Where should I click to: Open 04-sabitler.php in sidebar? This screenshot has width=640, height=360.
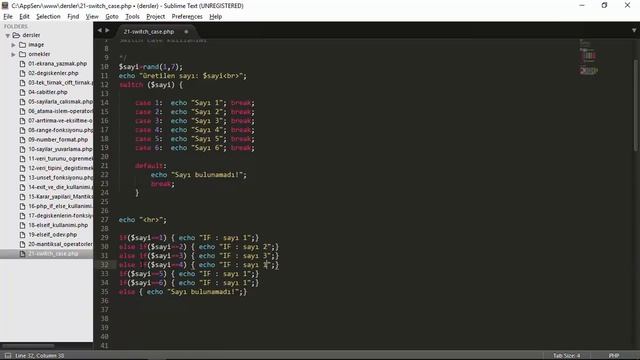(48, 92)
